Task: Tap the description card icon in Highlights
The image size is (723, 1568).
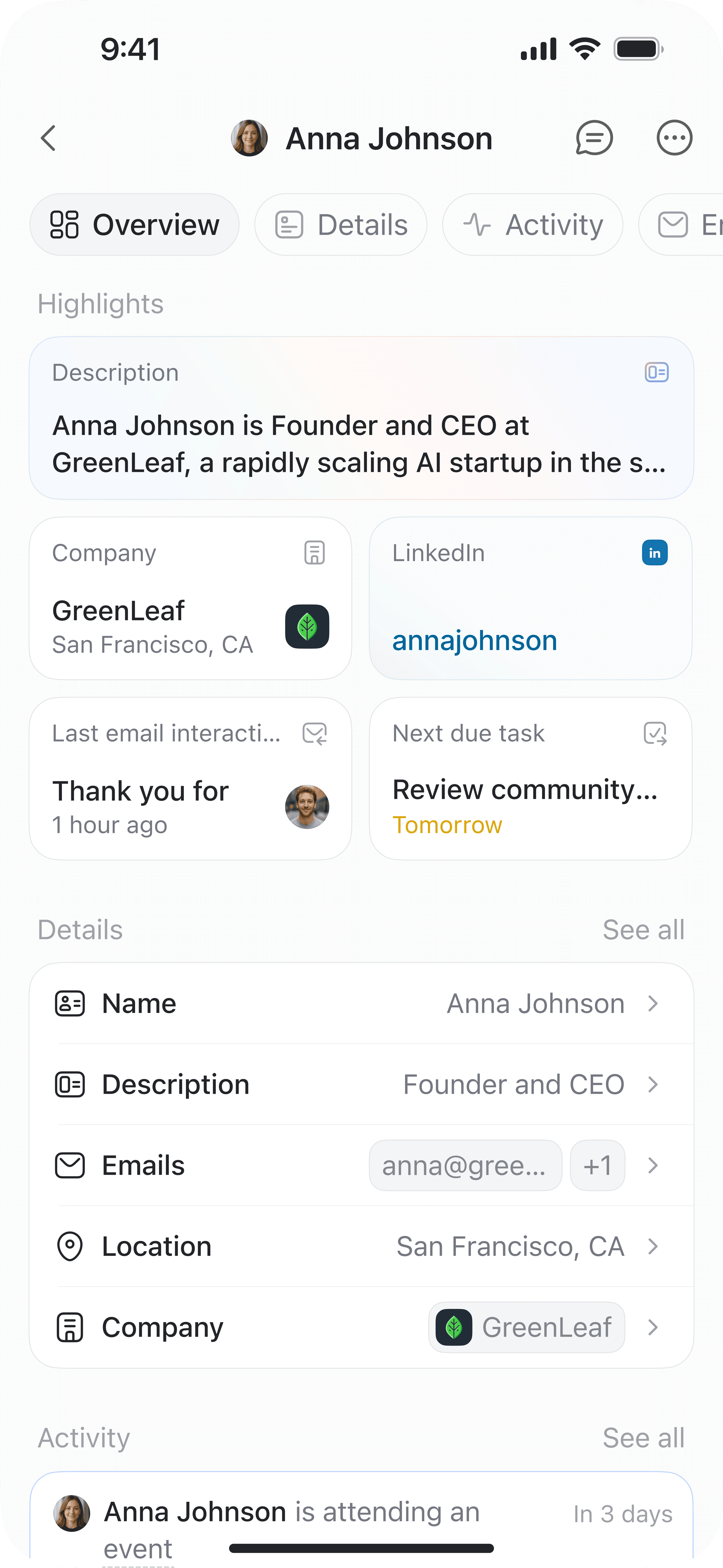Action: 657,372
